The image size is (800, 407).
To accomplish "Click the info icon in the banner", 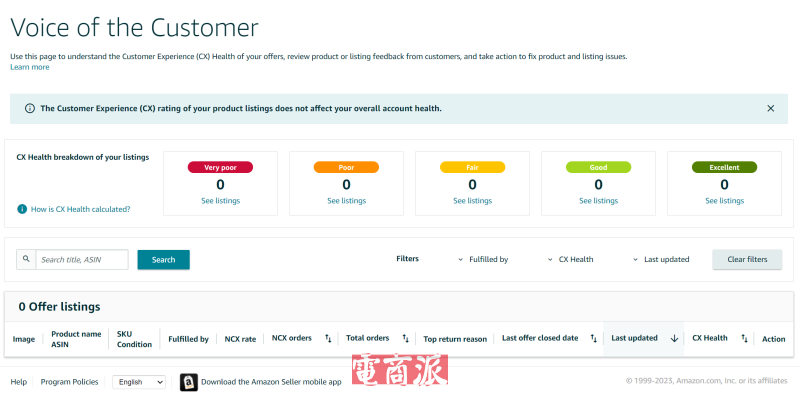I will [29, 108].
